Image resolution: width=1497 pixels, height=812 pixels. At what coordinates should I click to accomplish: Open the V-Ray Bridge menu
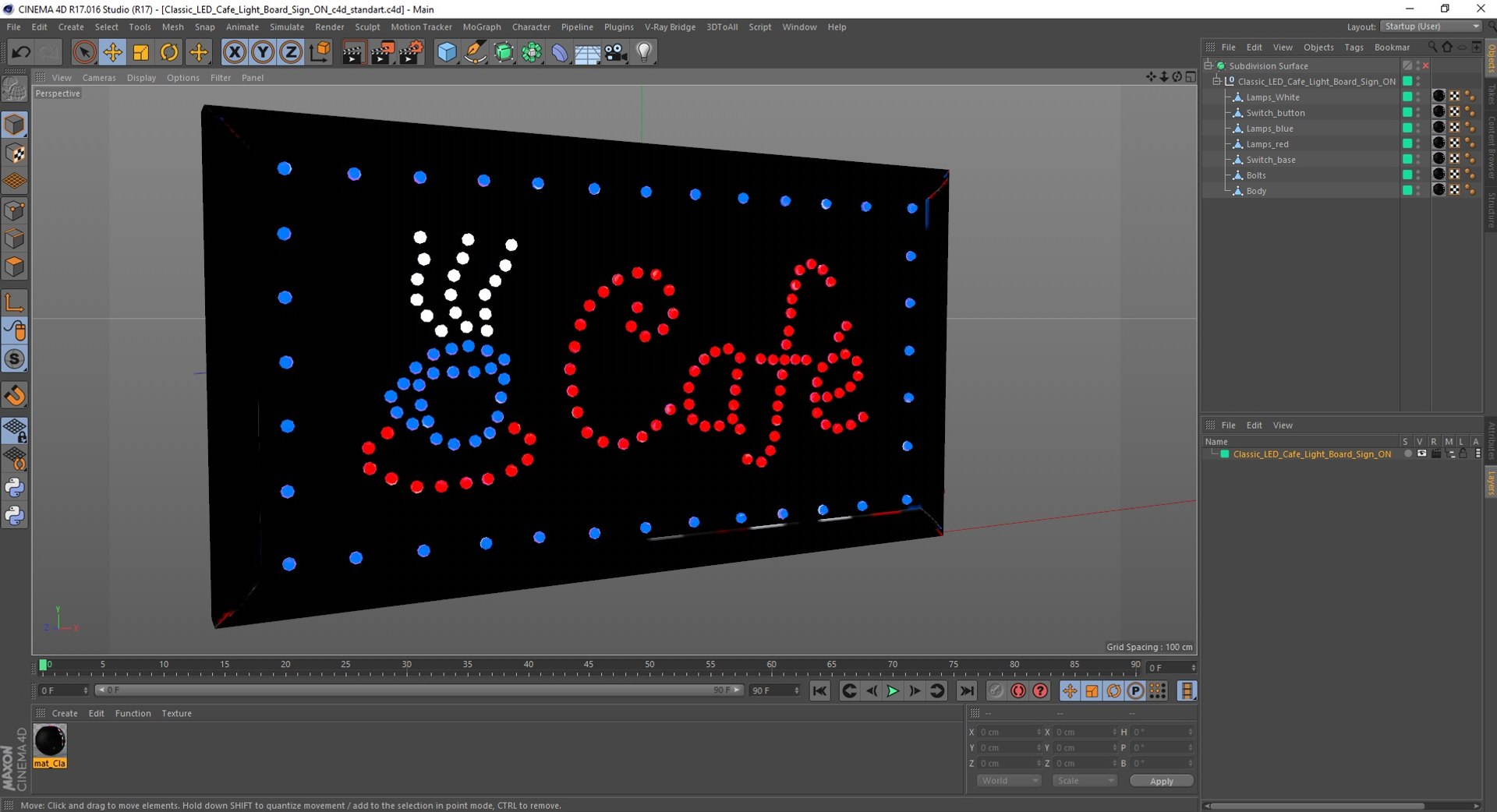670,26
